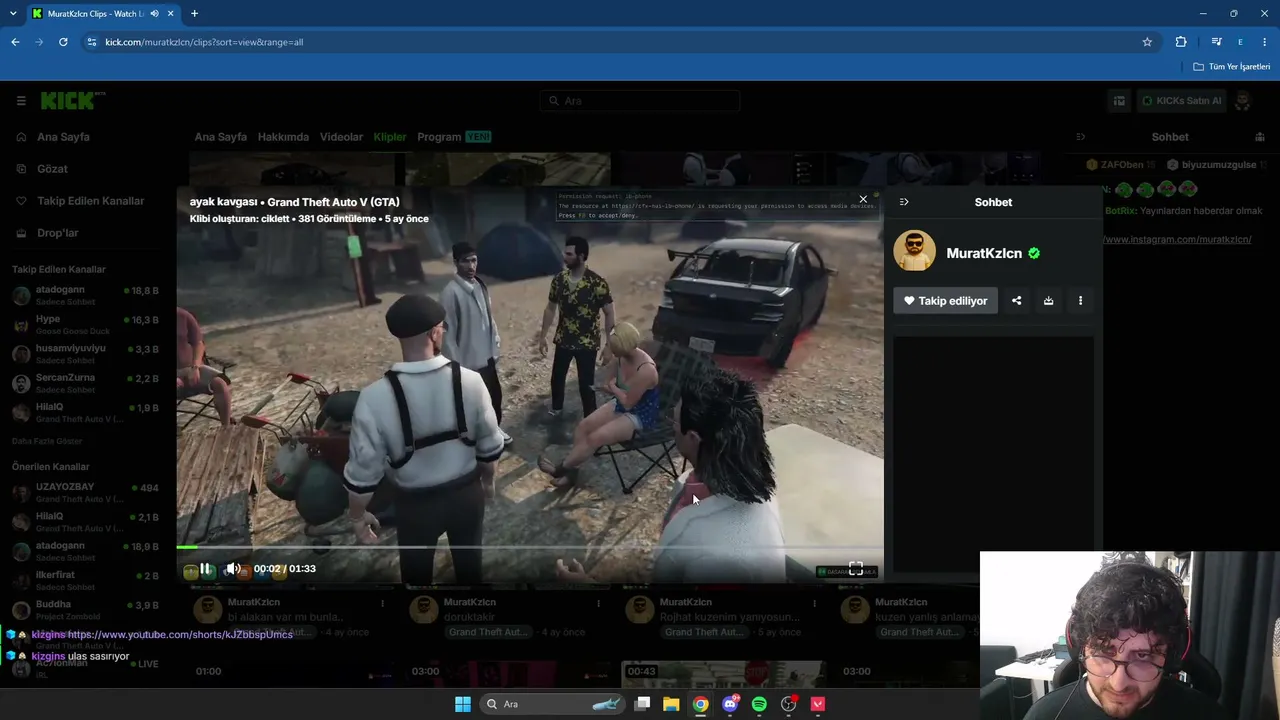Seek along the clip progress bar
The image size is (1280, 720).
pos(530,547)
